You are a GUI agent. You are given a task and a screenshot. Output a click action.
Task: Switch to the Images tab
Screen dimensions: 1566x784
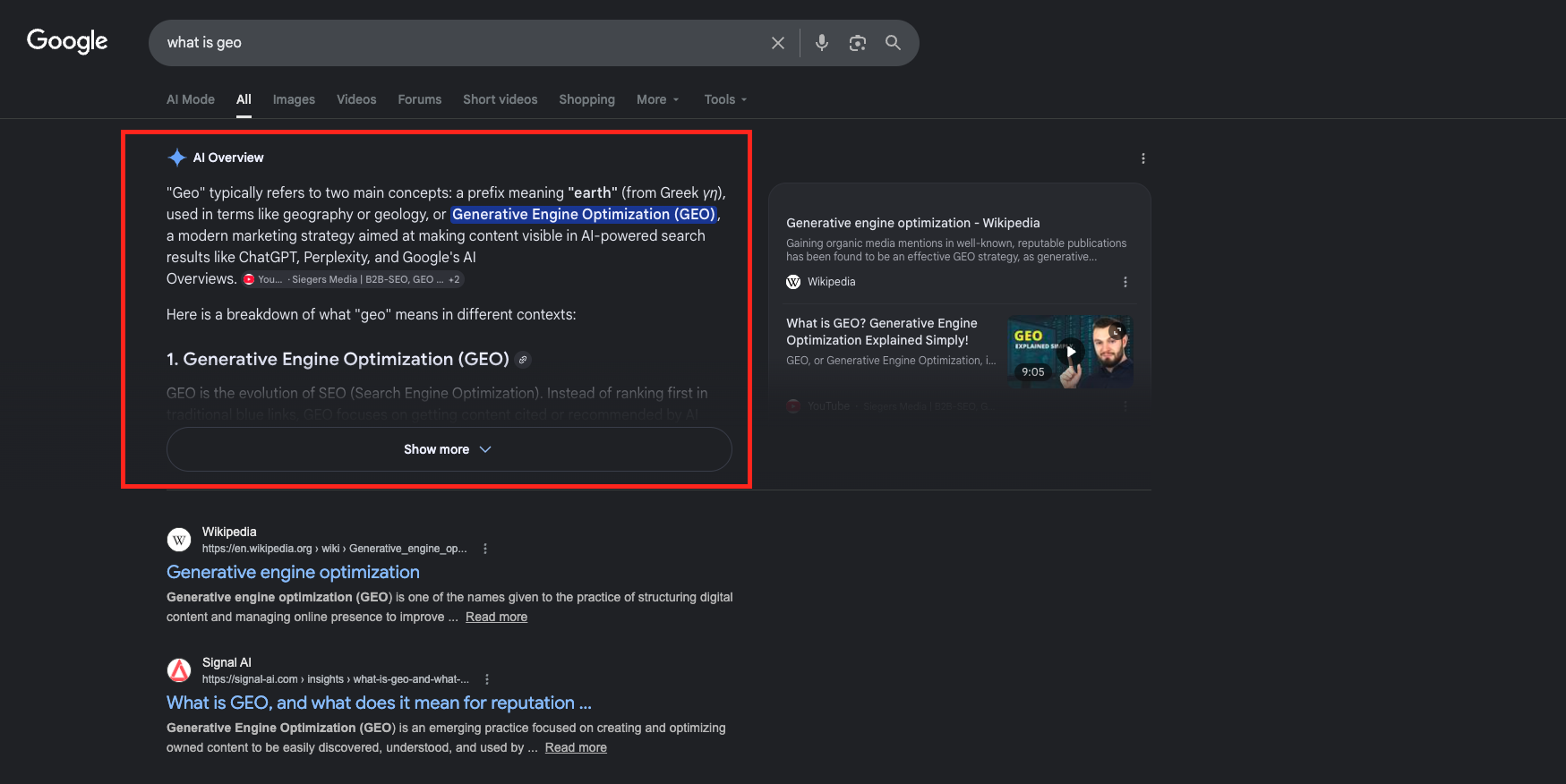294,99
